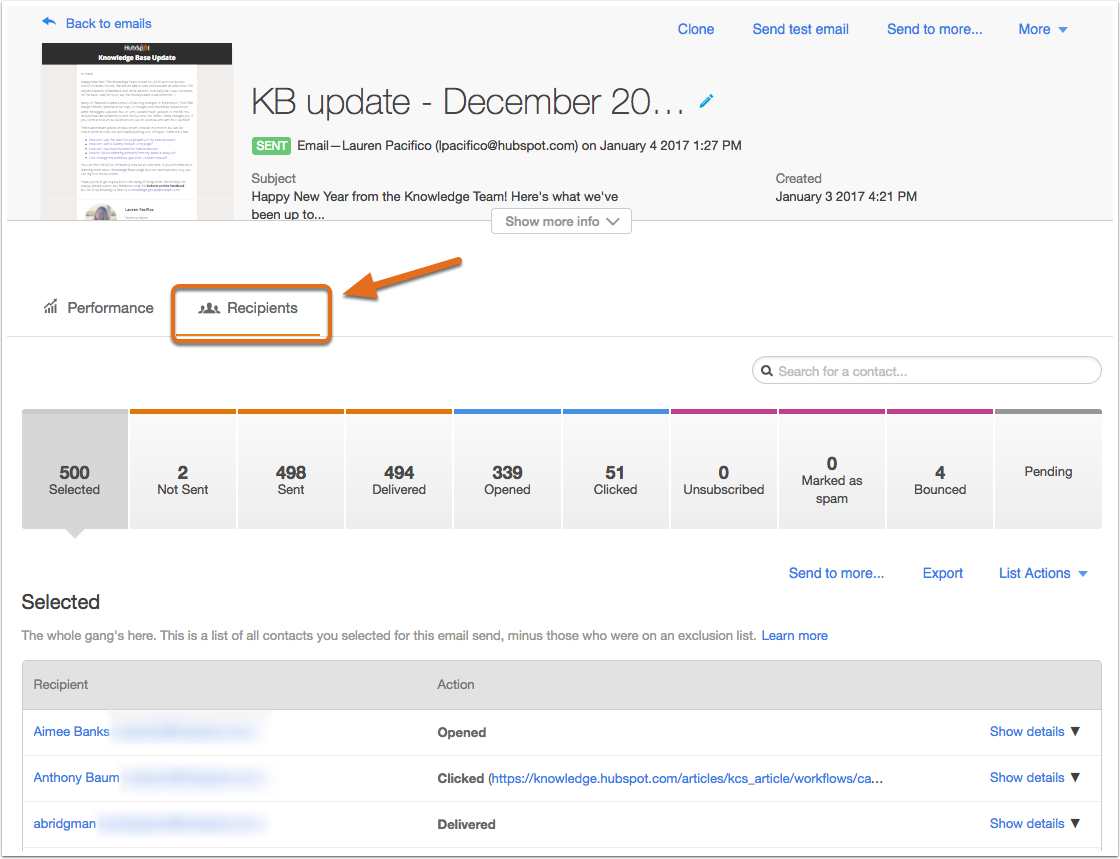1120x859 pixels.
Task: Select the 2 Not Sent filter
Action: pos(183,469)
